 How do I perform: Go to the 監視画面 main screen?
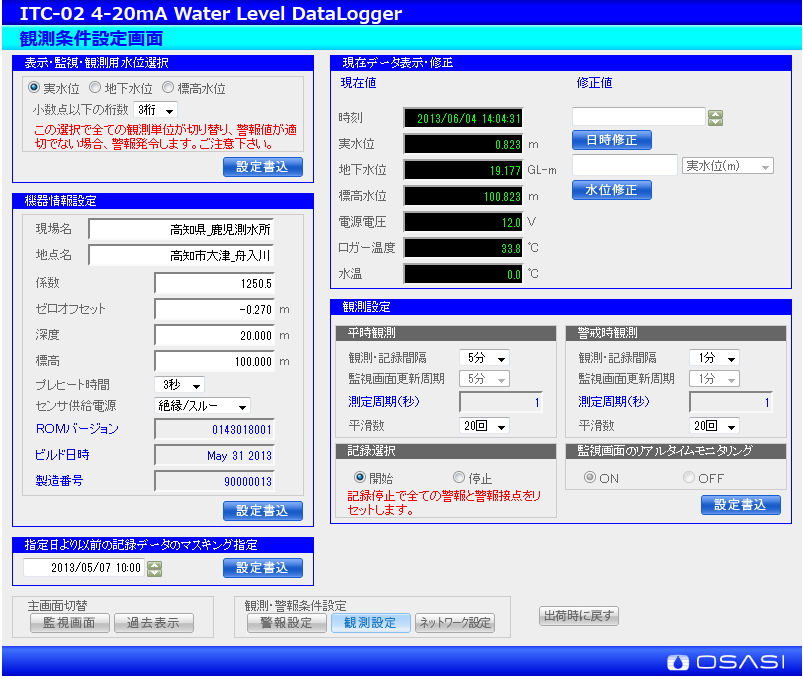pos(69,623)
